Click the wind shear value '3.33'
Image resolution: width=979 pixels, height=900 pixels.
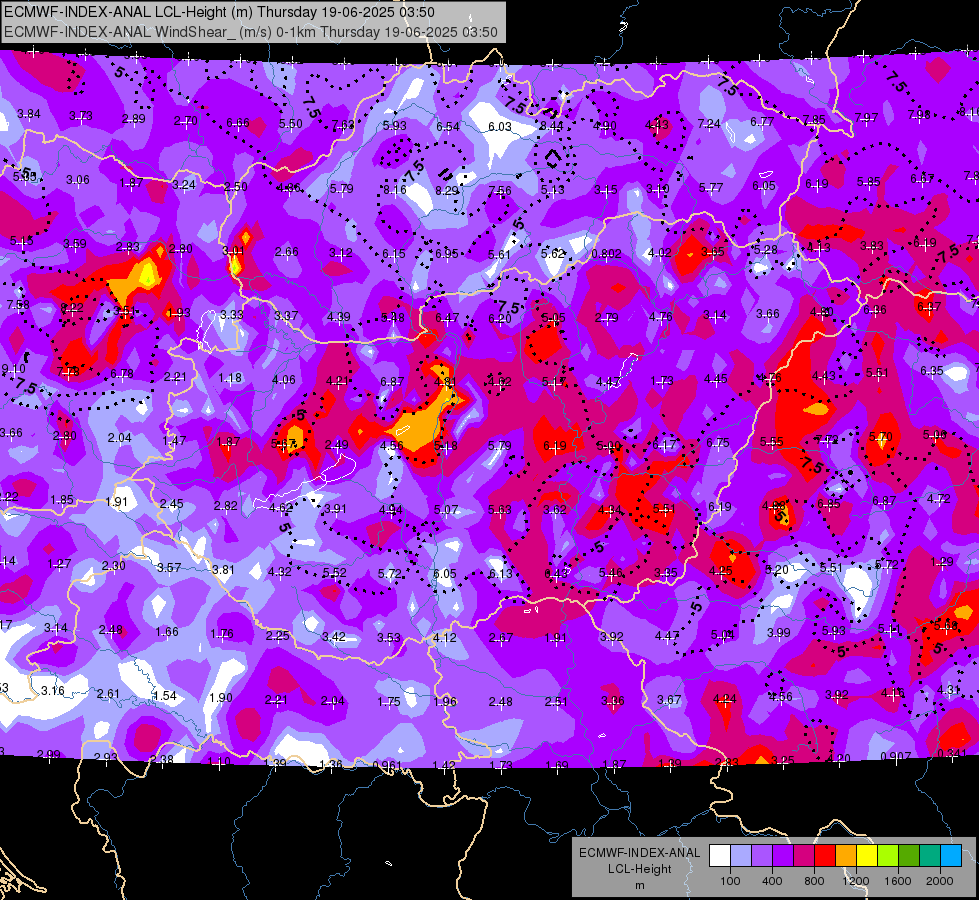click(232, 315)
